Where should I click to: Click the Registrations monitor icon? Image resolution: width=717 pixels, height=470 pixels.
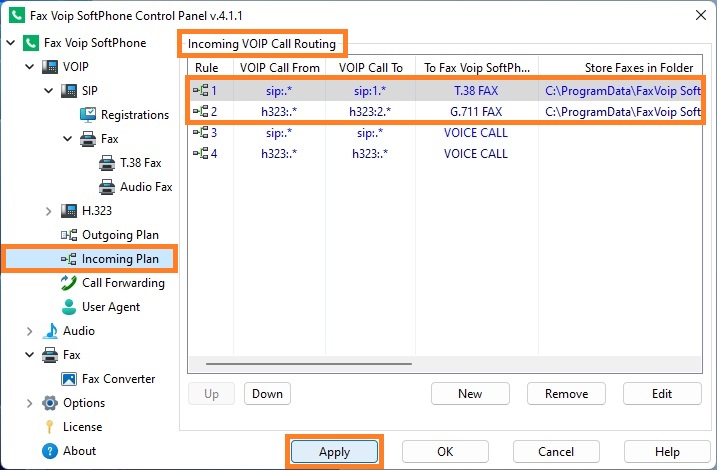pyautogui.click(x=88, y=115)
